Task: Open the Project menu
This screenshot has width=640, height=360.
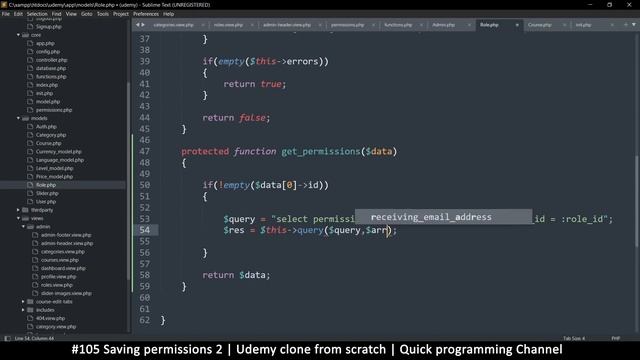Action: click(121, 14)
